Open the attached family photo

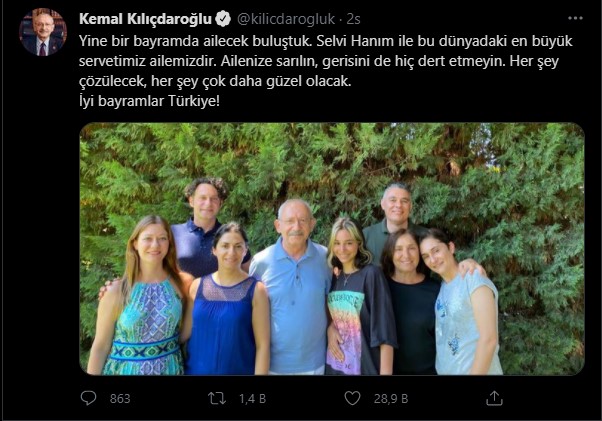[x=332, y=249]
